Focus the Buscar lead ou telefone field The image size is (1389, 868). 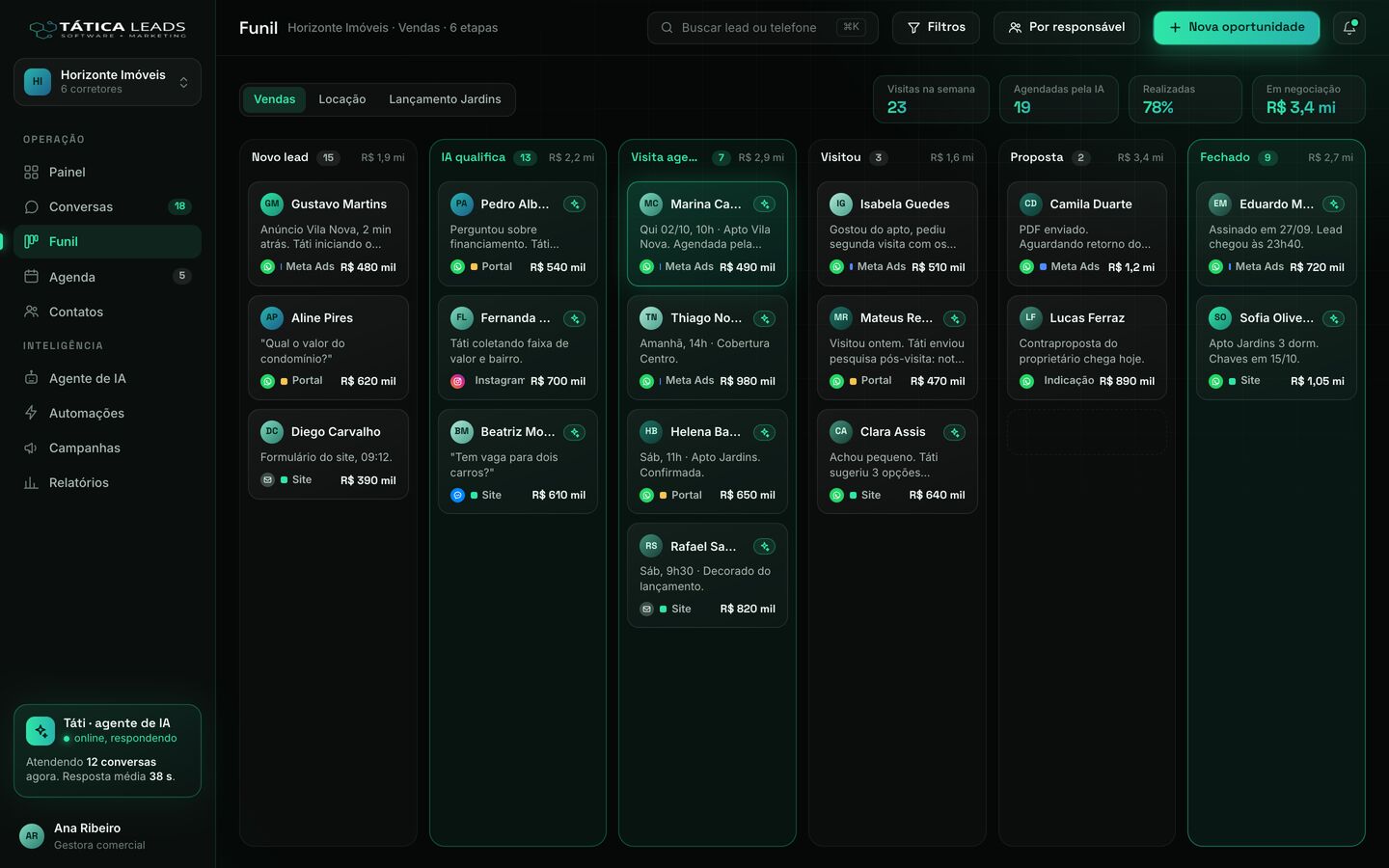tap(762, 28)
